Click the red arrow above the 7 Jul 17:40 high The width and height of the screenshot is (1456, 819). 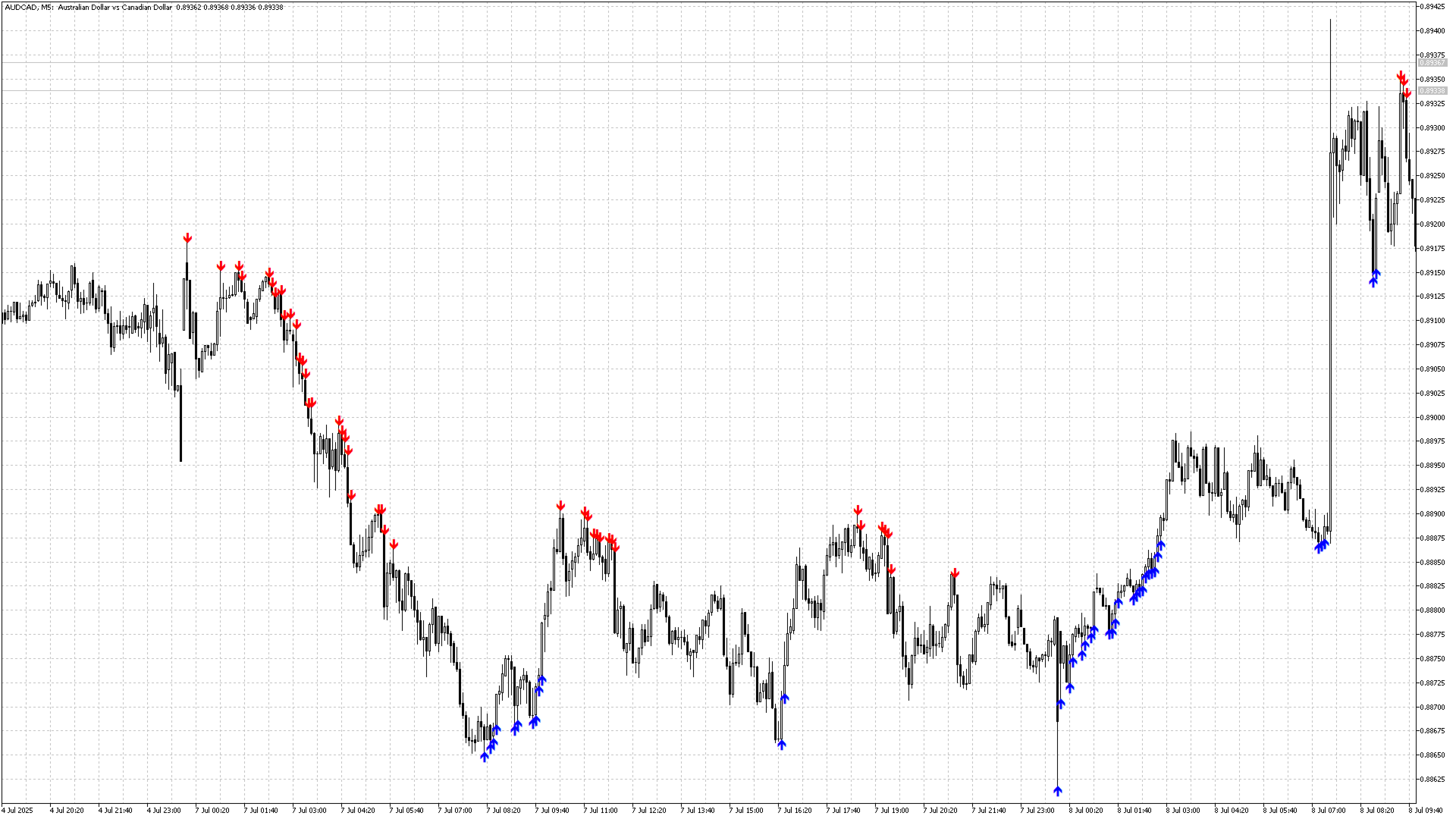(x=858, y=510)
